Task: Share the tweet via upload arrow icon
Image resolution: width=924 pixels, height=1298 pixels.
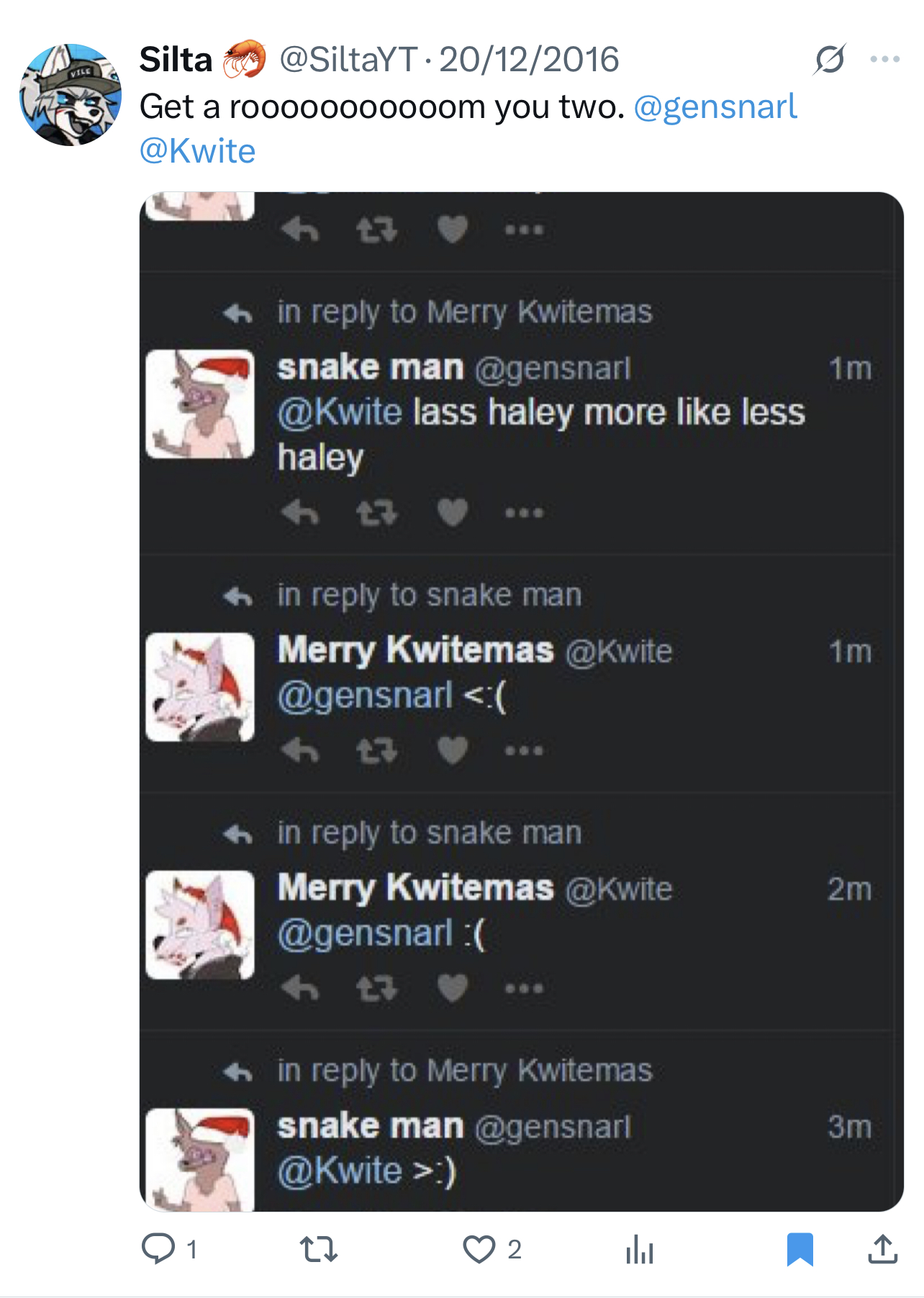Action: pyautogui.click(x=882, y=1249)
